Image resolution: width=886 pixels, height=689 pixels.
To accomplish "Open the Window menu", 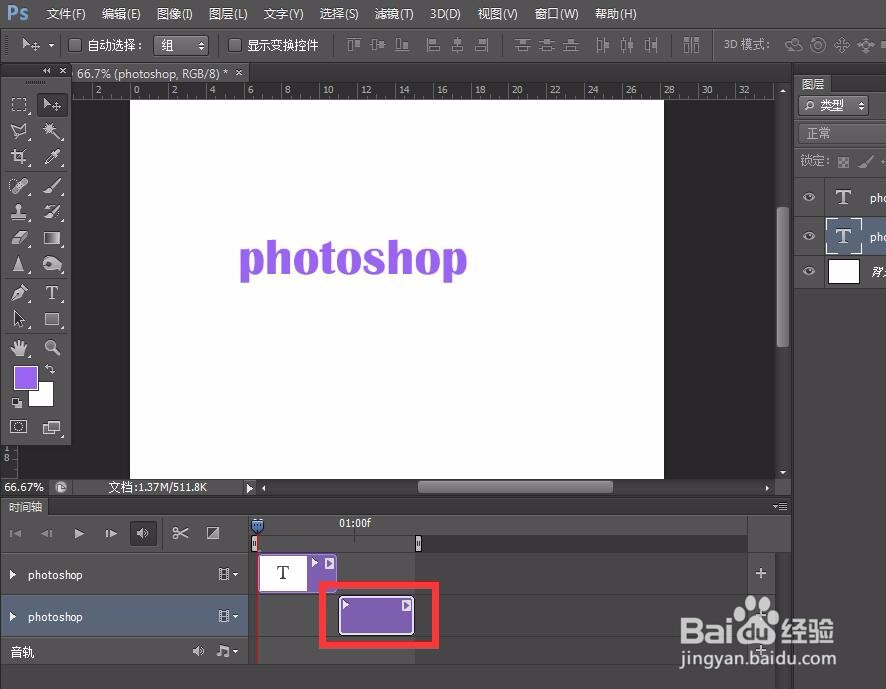I will click(557, 14).
